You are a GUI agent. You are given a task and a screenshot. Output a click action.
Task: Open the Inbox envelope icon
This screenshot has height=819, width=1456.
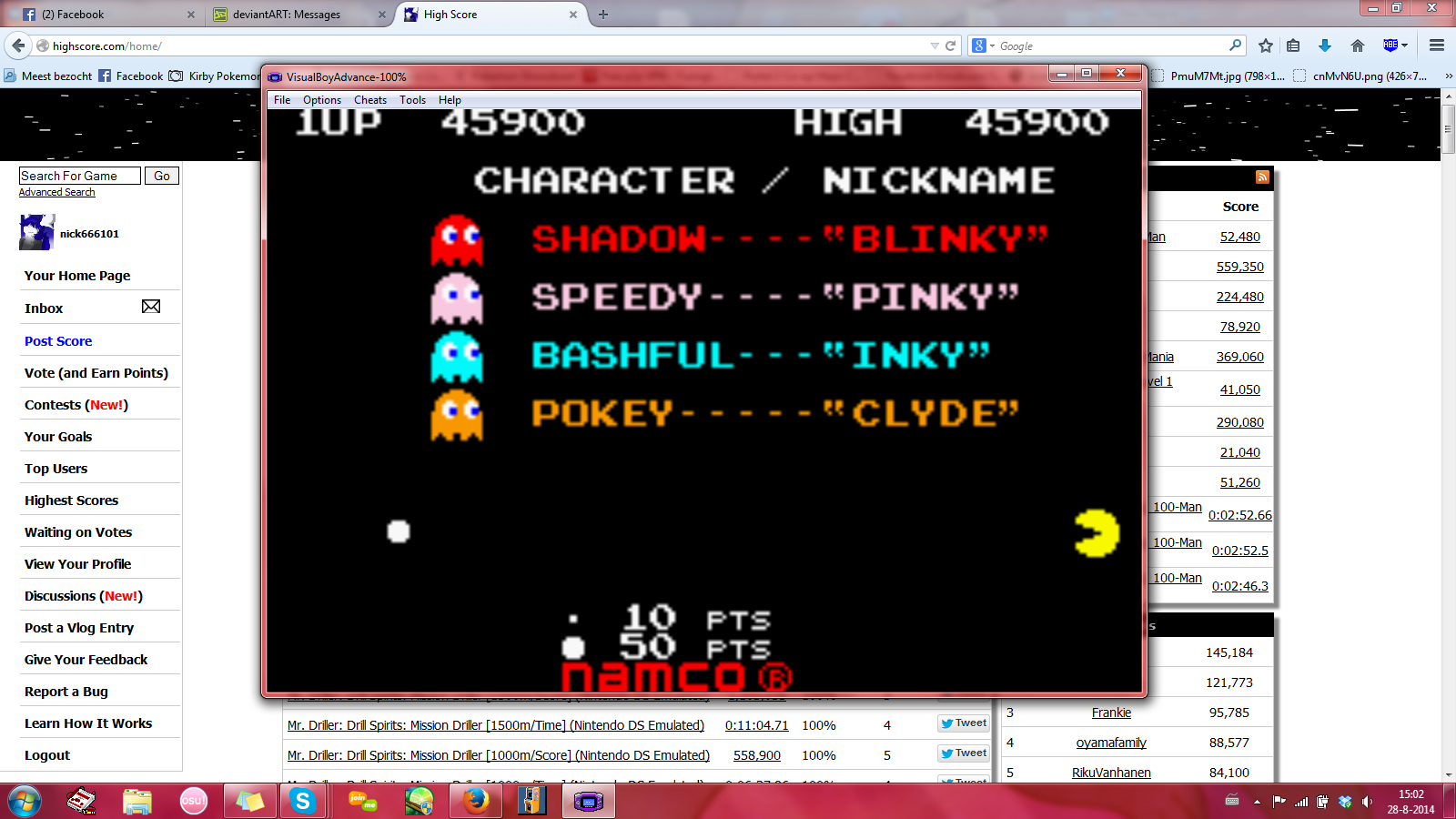click(x=151, y=307)
